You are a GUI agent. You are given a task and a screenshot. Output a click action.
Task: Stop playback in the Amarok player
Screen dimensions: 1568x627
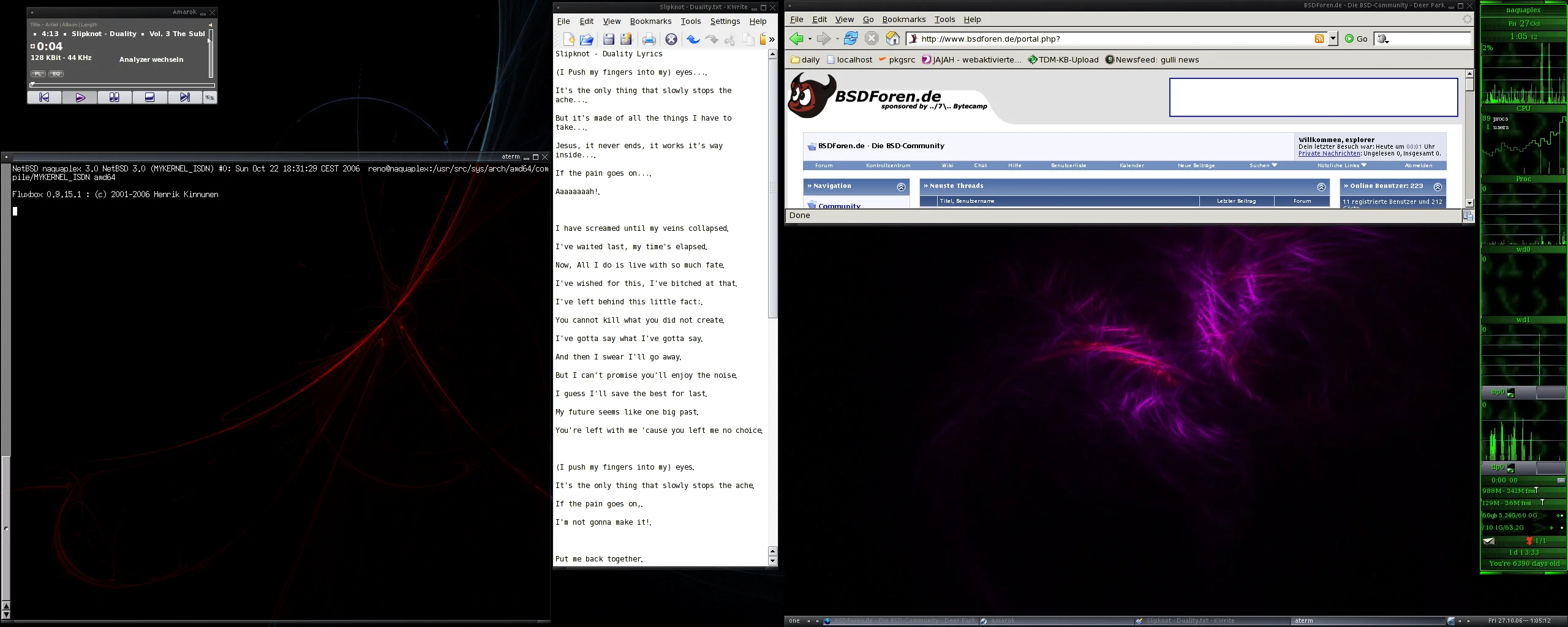pyautogui.click(x=149, y=97)
